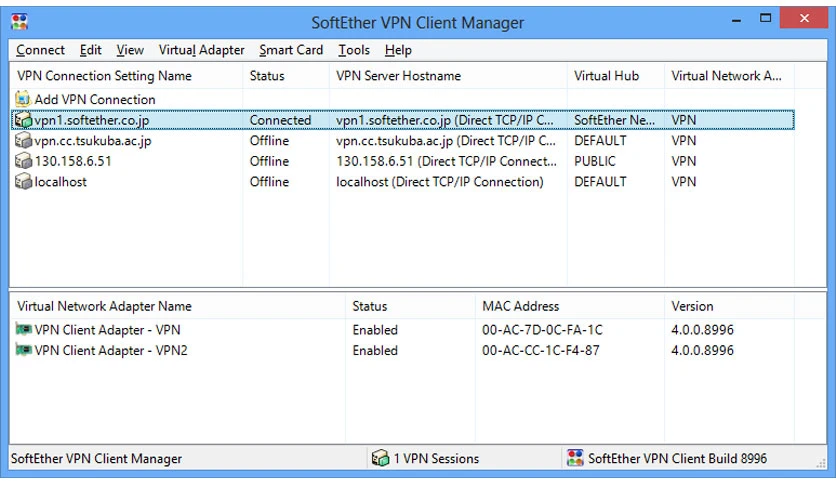This screenshot has height=484, width=836.
Task: Click the 1 VPN Sessions status text
Action: [436, 458]
